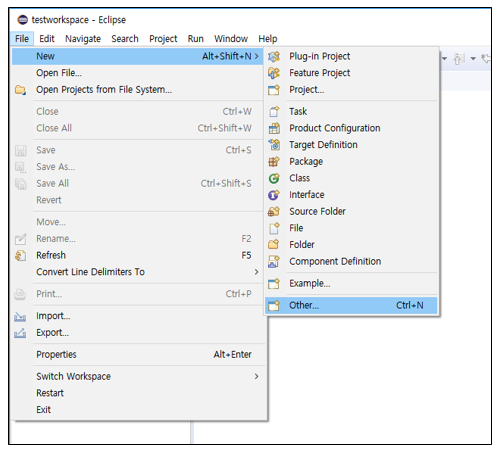498x452 pixels.
Task: Open the Project menu in menu bar
Action: [163, 39]
